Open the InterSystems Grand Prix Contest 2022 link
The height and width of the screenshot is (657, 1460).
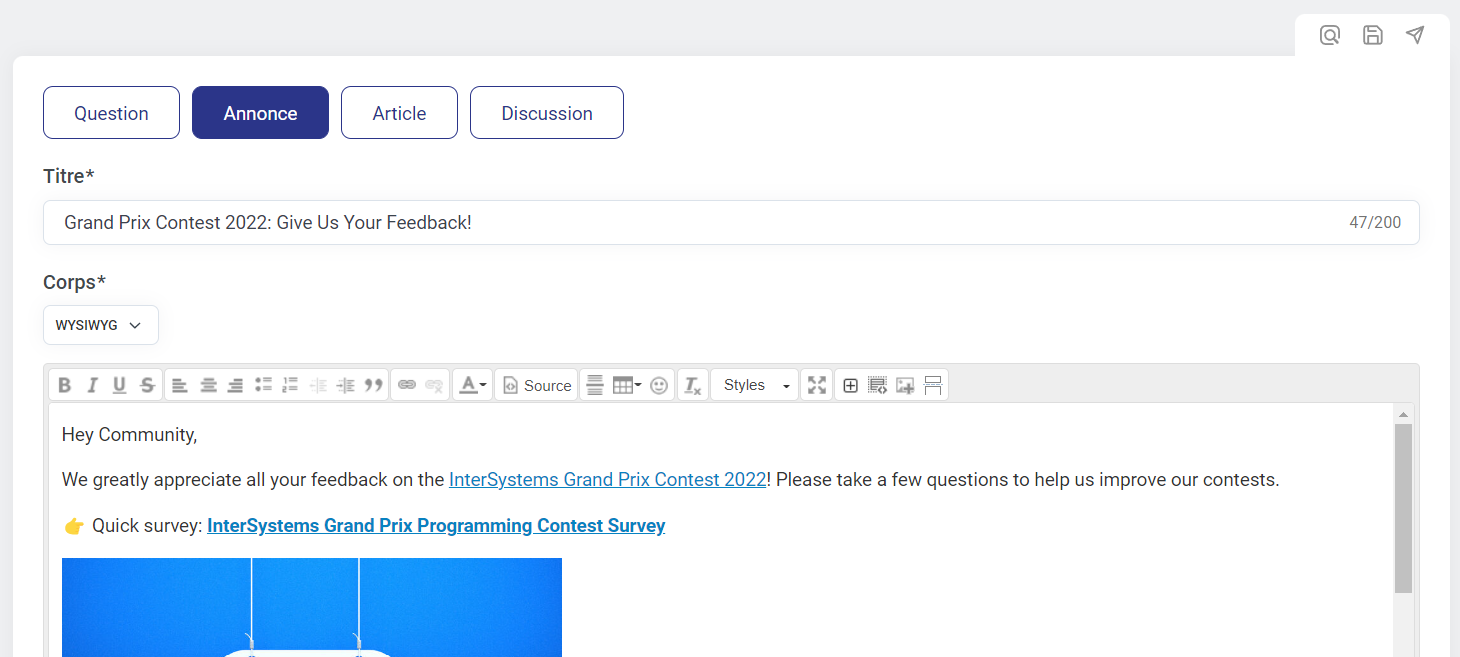[x=607, y=480]
